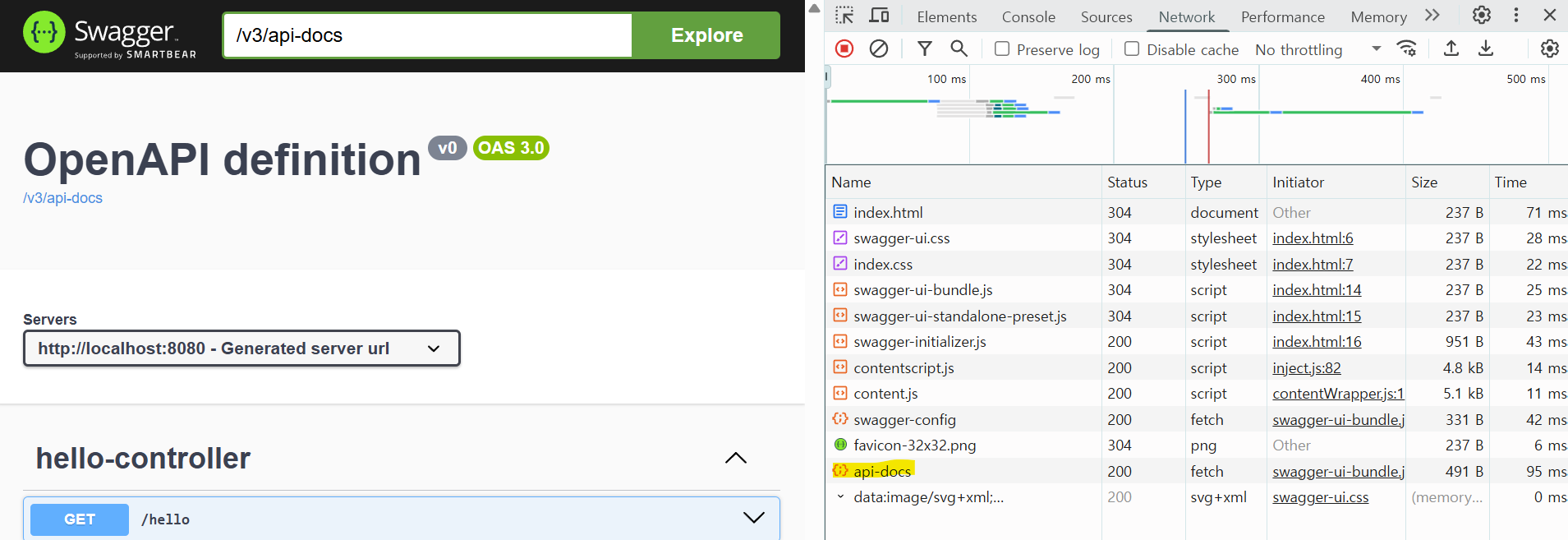1568x540 pixels.
Task: Open the Servers localhost:8080 dropdown
Action: click(x=241, y=348)
